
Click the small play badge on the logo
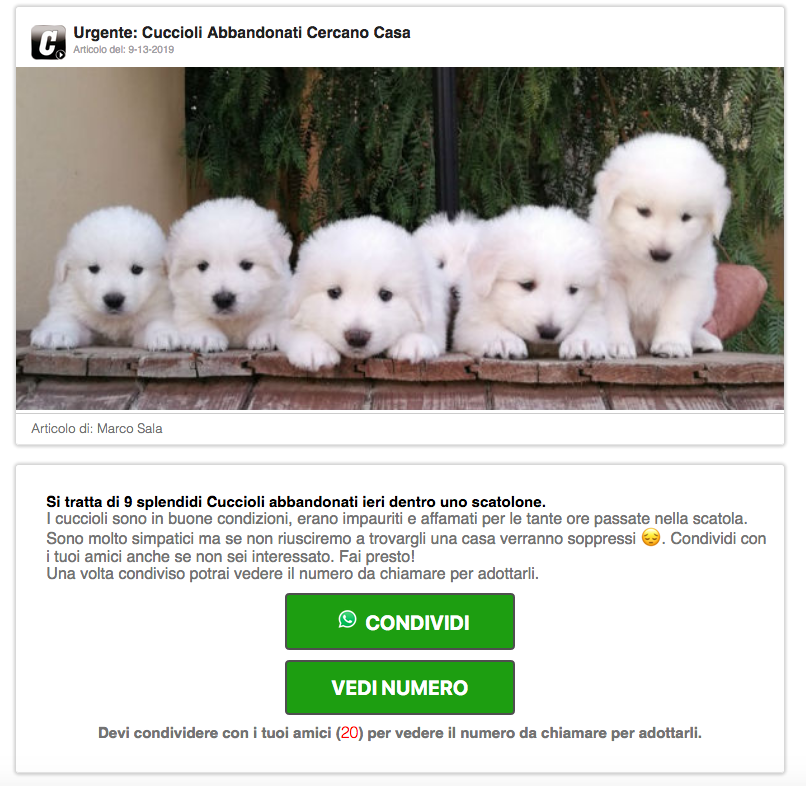pyautogui.click(x=61, y=54)
